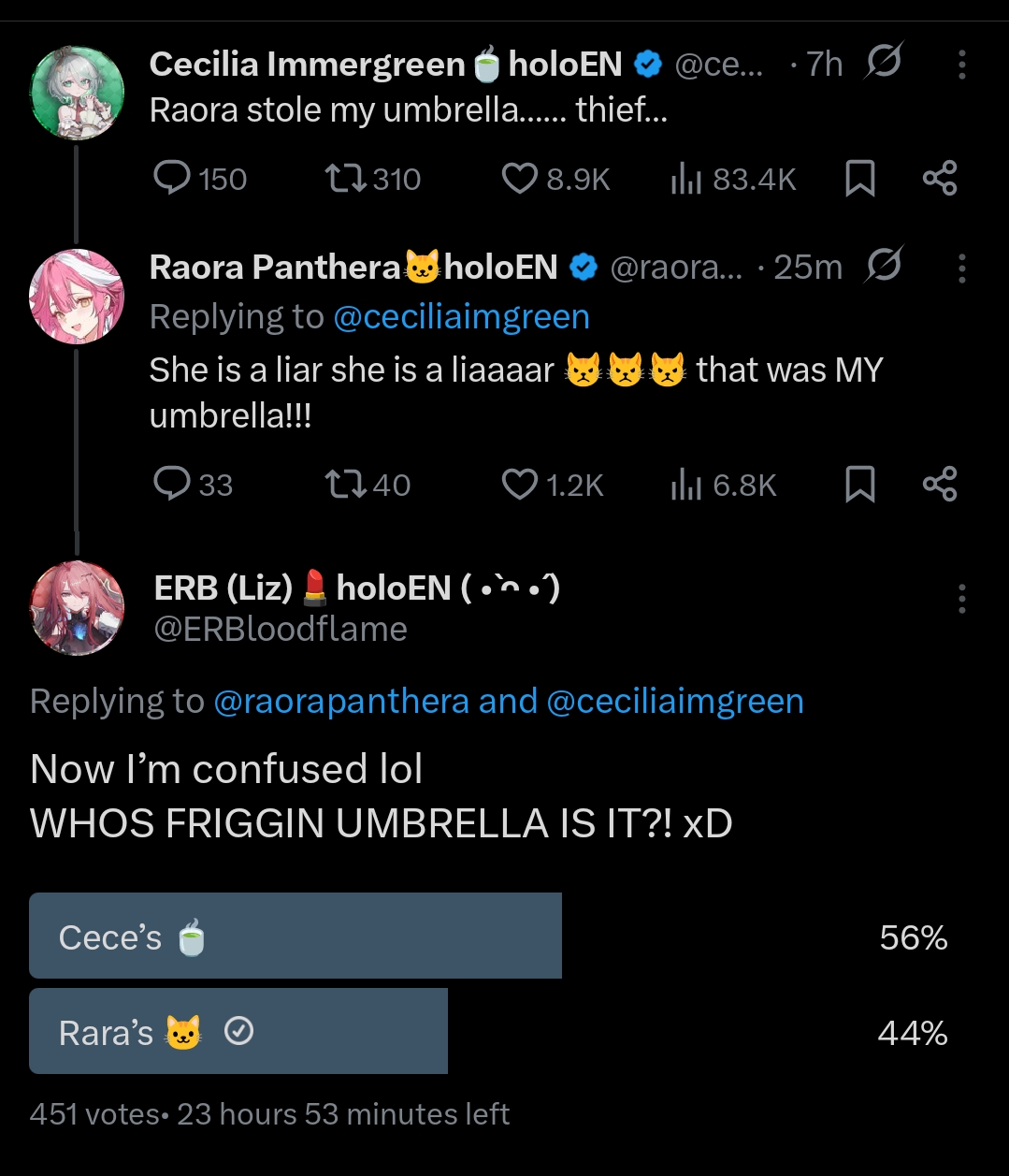Bookmark Cecilia Immergreen's tweet

(859, 178)
